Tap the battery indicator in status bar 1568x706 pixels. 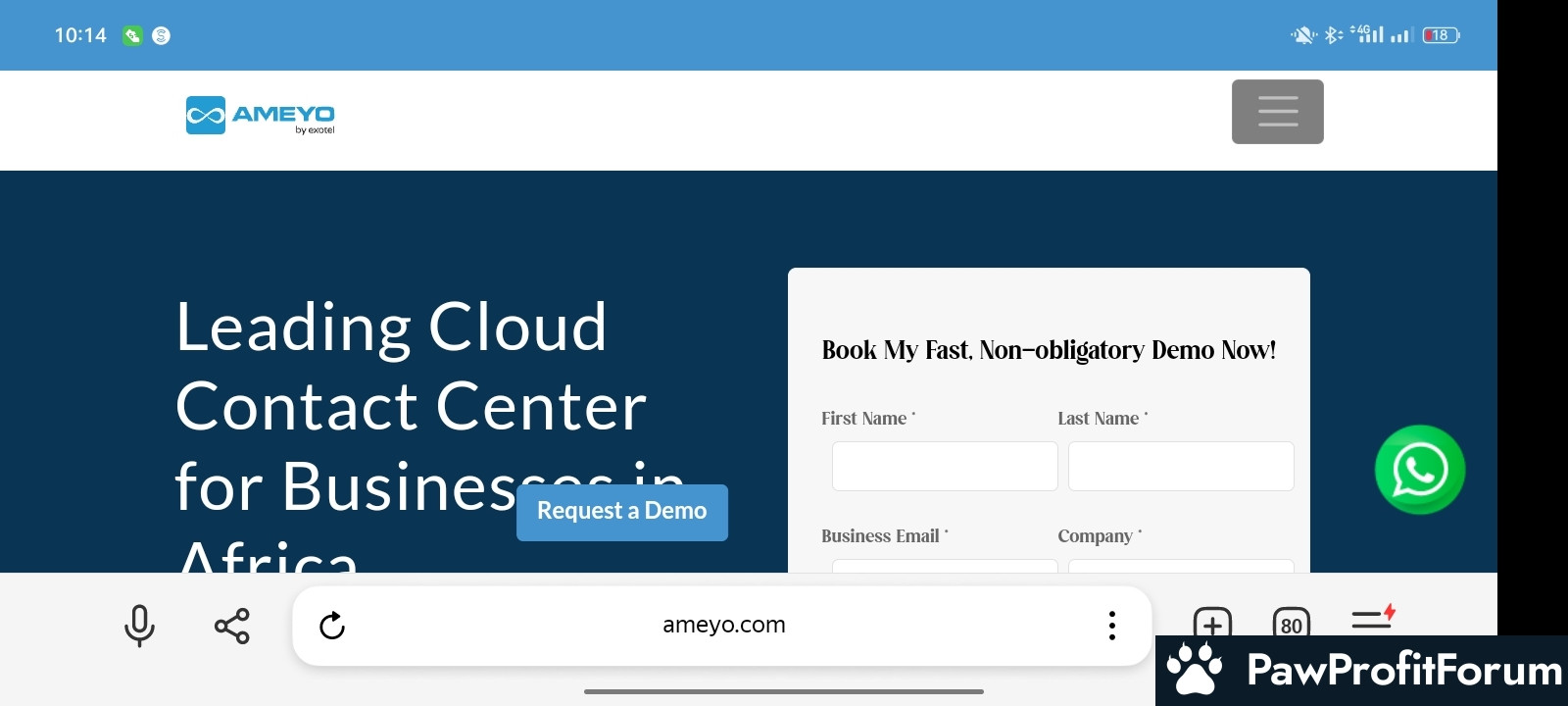click(1441, 35)
